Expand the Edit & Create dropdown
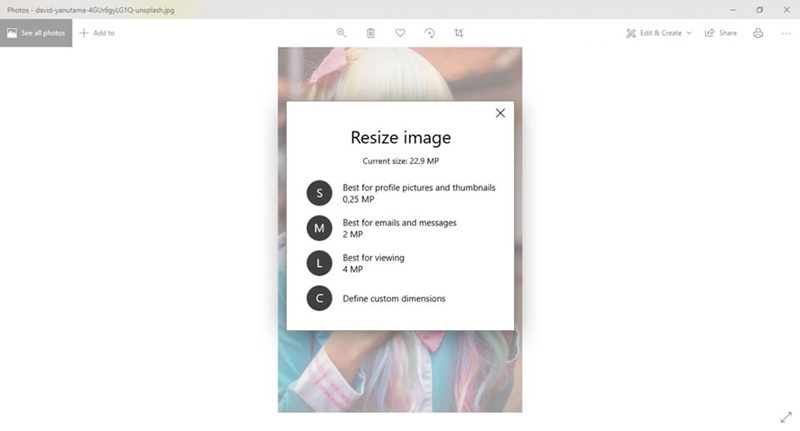 click(x=659, y=33)
